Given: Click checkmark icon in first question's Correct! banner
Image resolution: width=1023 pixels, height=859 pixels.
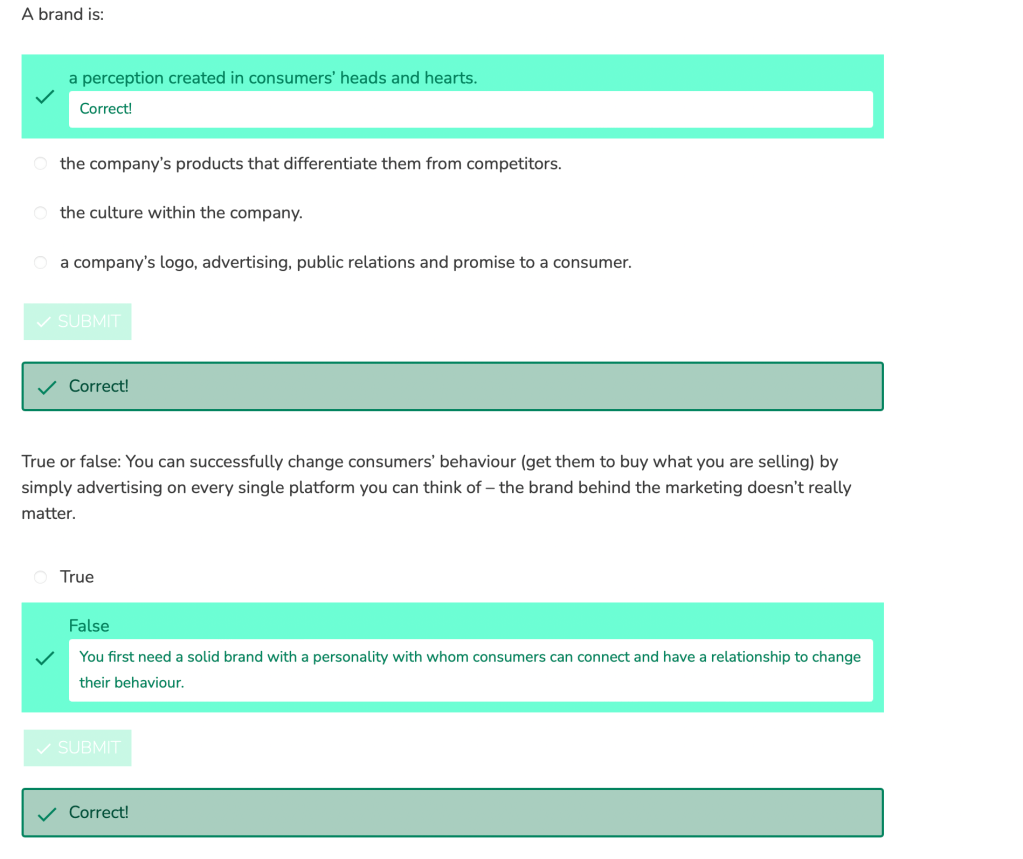Looking at the screenshot, I should [46, 387].
